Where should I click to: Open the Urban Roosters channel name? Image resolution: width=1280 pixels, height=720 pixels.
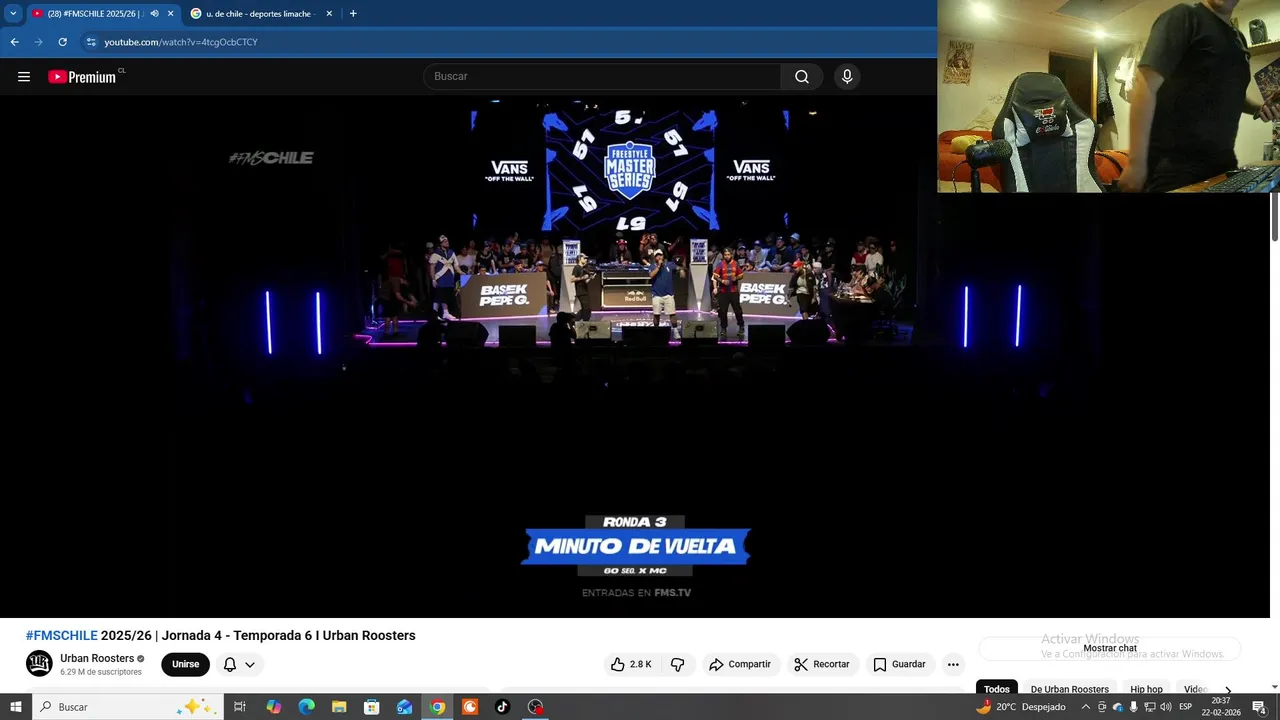[x=97, y=658]
